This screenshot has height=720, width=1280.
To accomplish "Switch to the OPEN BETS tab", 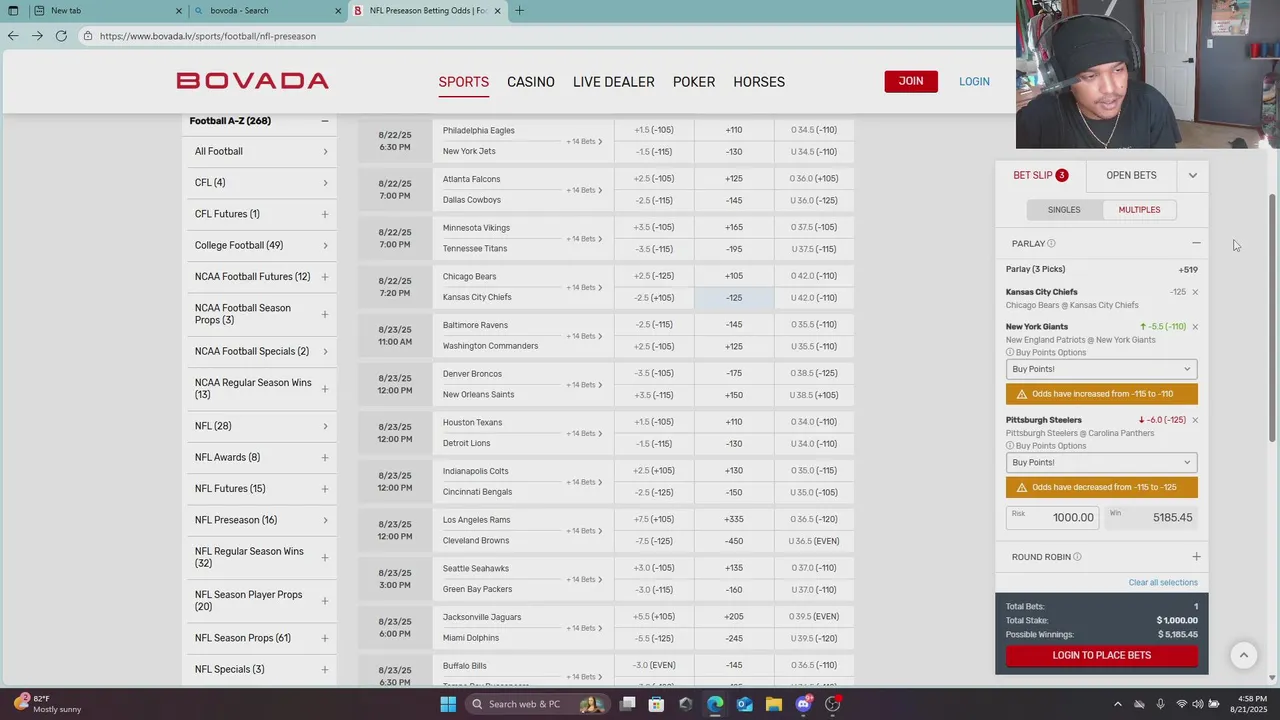I will (x=1131, y=175).
